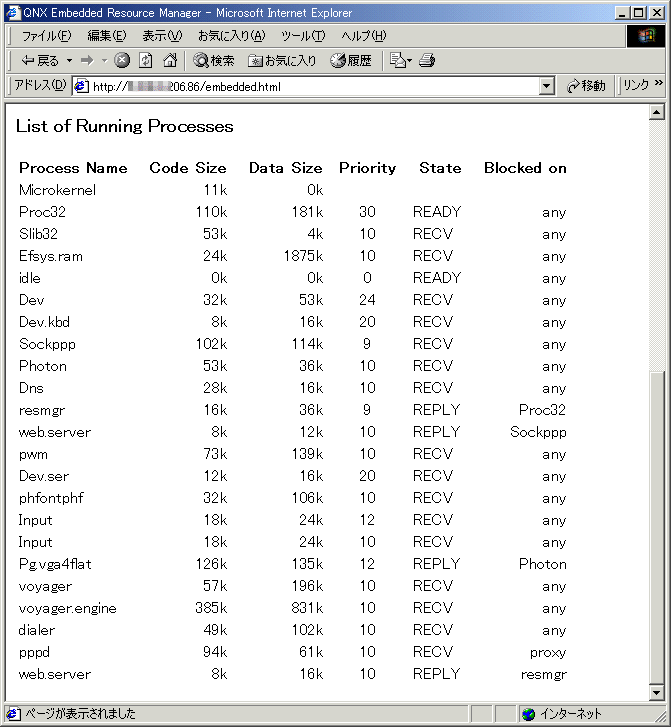This screenshot has width=671, height=727.
Task: Open the forward history dropdown arrow
Action: point(104,60)
